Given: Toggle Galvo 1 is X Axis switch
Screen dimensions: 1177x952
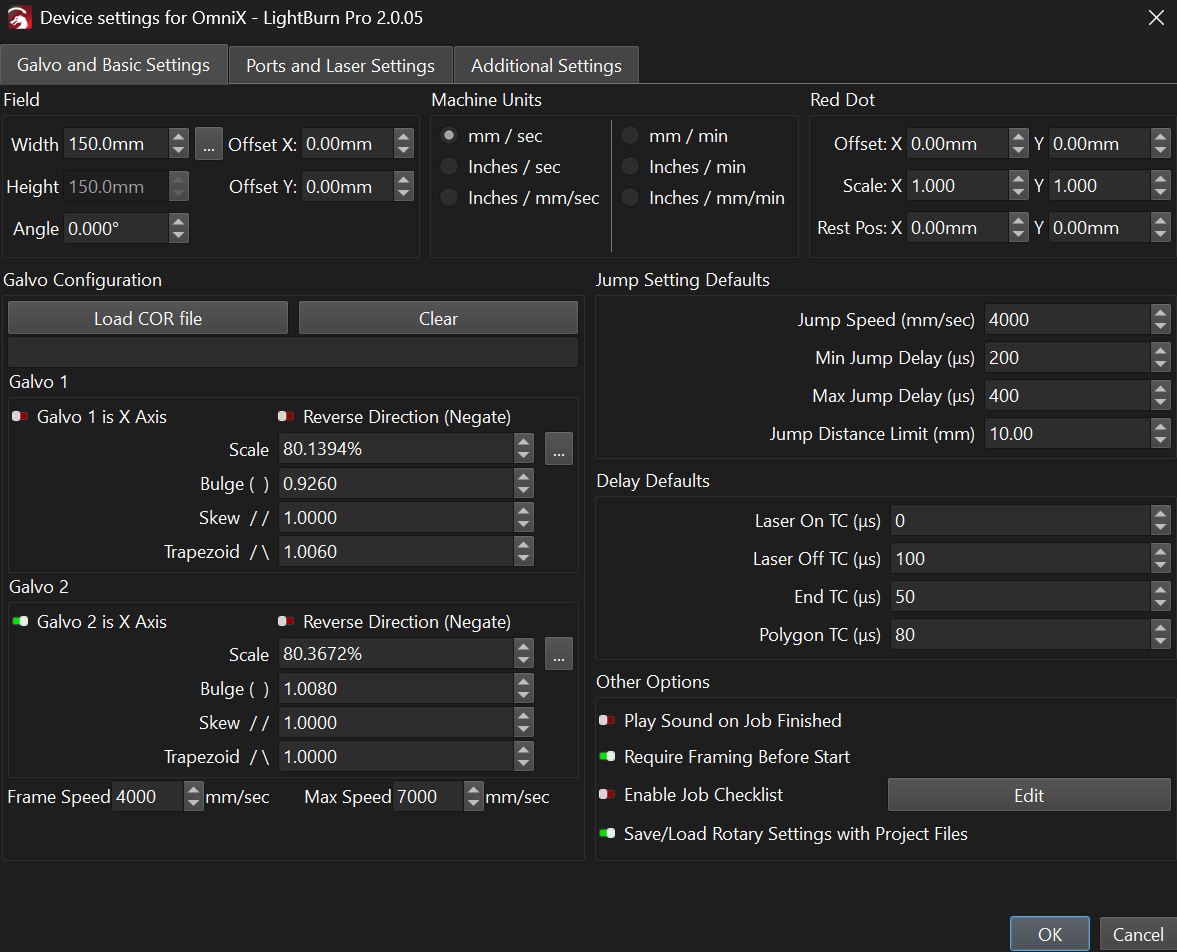Looking at the screenshot, I should (x=20, y=417).
